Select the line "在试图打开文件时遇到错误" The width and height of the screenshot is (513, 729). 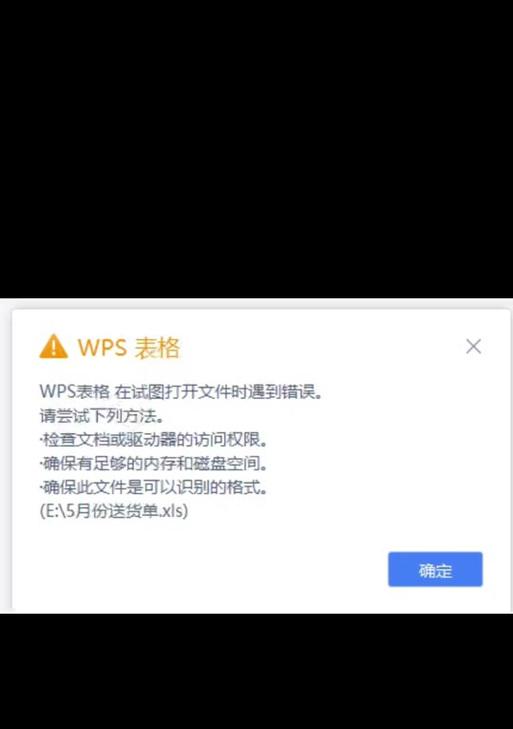click(213, 392)
